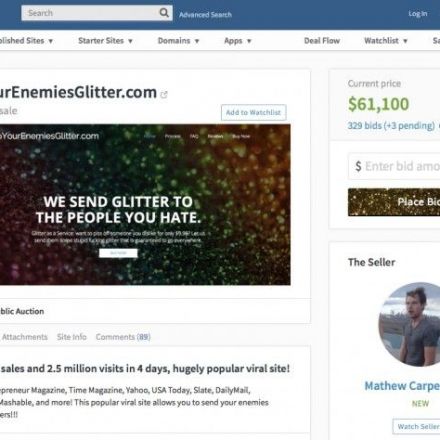
Task: Switch to the Site Info tab
Action: (x=72, y=337)
